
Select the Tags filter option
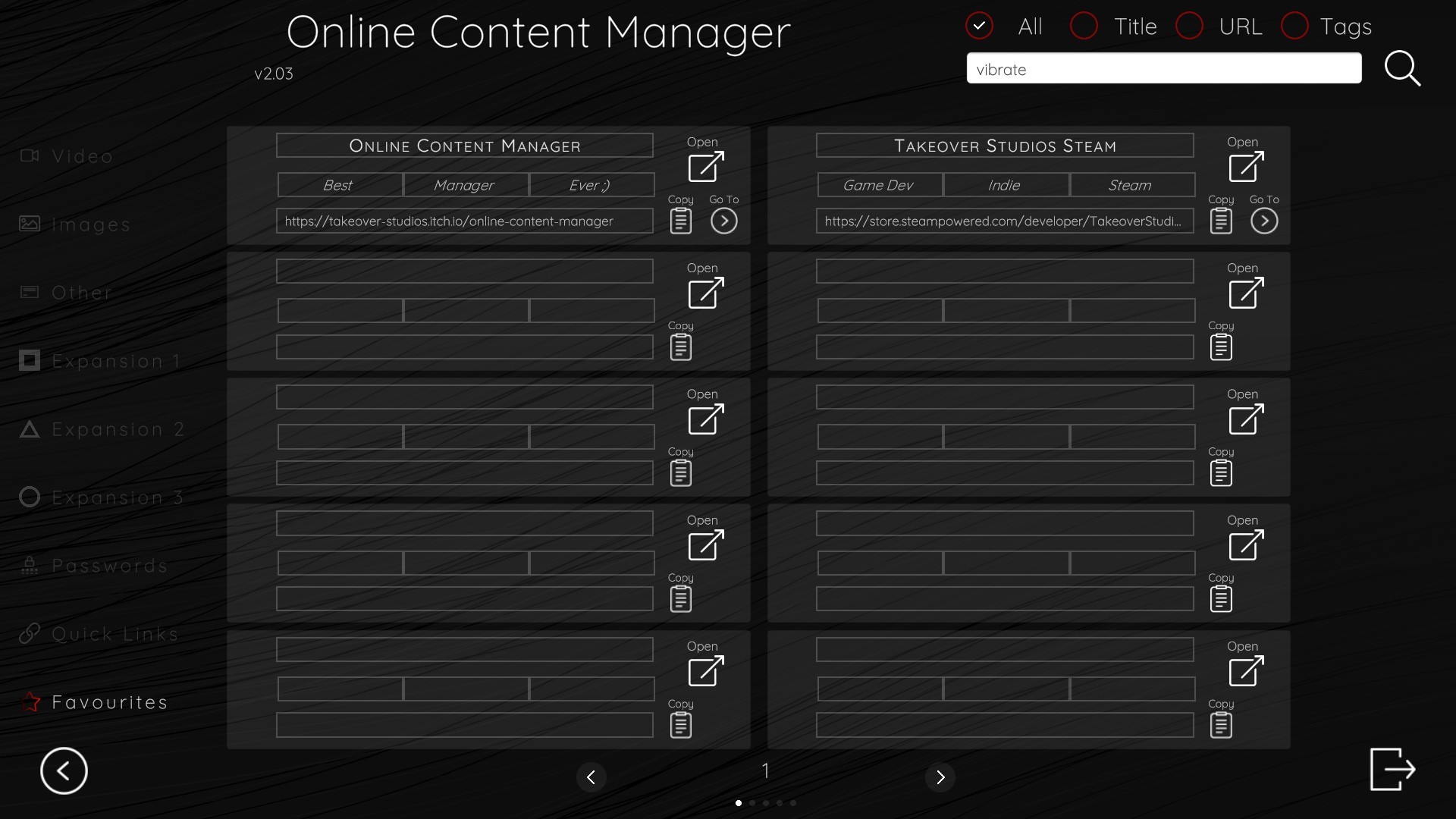click(x=1295, y=25)
